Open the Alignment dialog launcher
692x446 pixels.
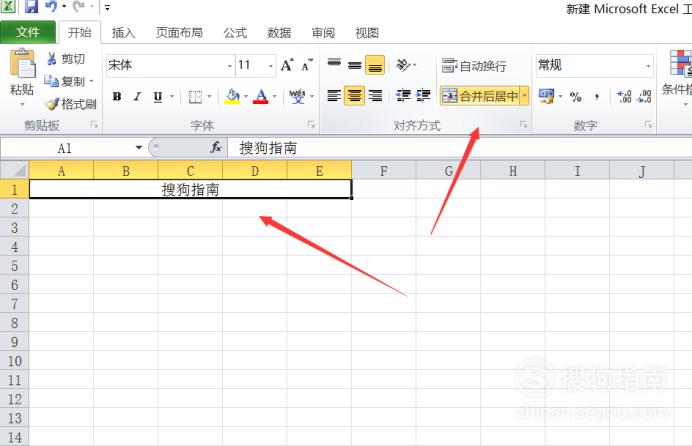click(x=523, y=125)
